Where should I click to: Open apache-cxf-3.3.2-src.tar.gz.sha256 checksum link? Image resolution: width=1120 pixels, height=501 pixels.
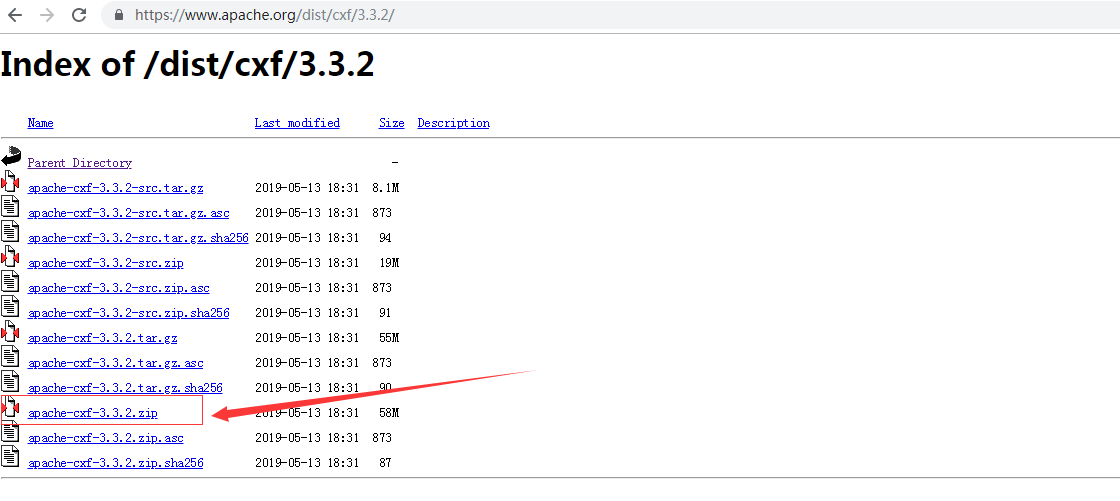[138, 238]
